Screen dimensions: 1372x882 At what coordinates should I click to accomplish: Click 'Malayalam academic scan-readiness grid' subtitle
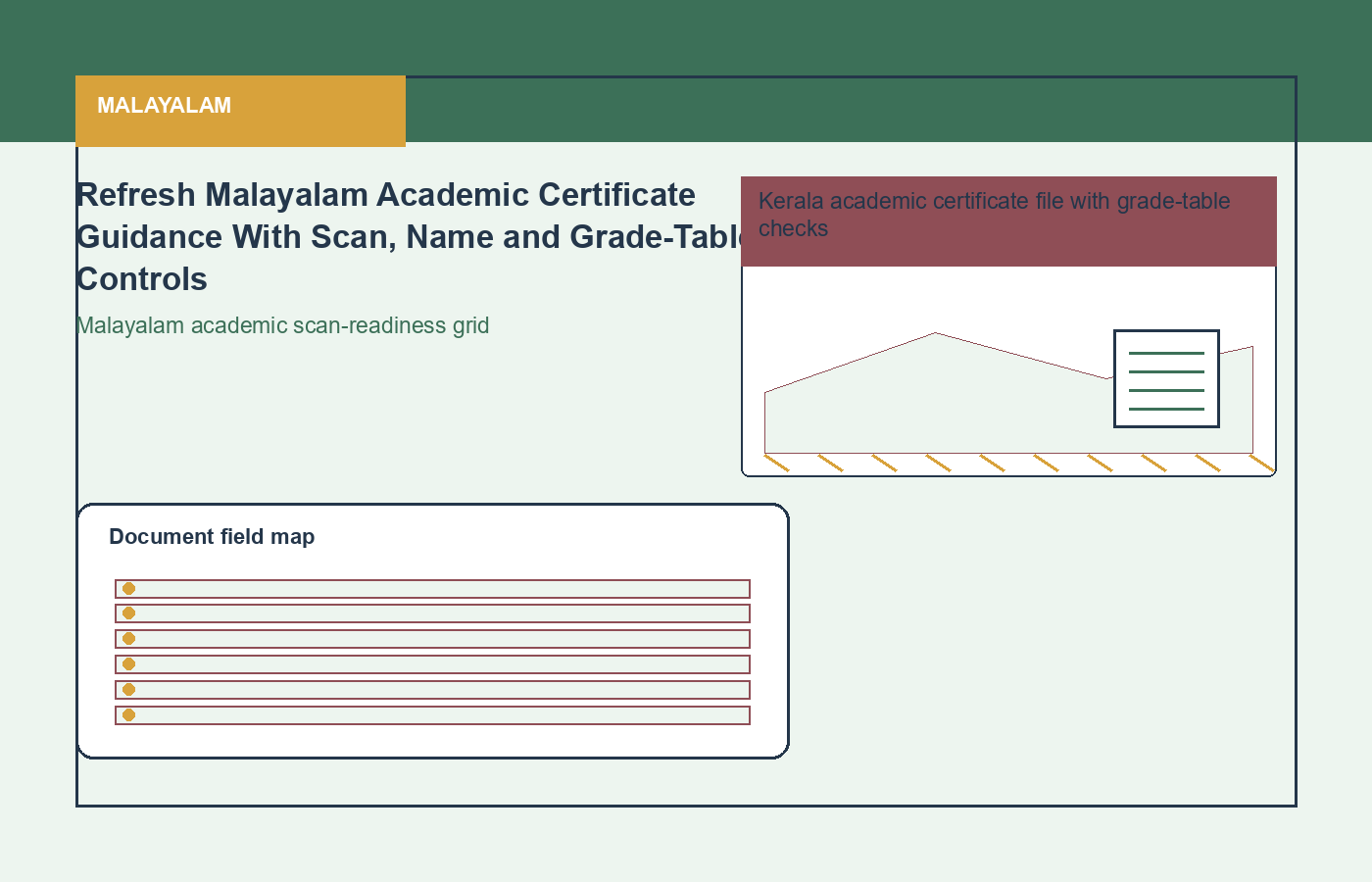282,325
